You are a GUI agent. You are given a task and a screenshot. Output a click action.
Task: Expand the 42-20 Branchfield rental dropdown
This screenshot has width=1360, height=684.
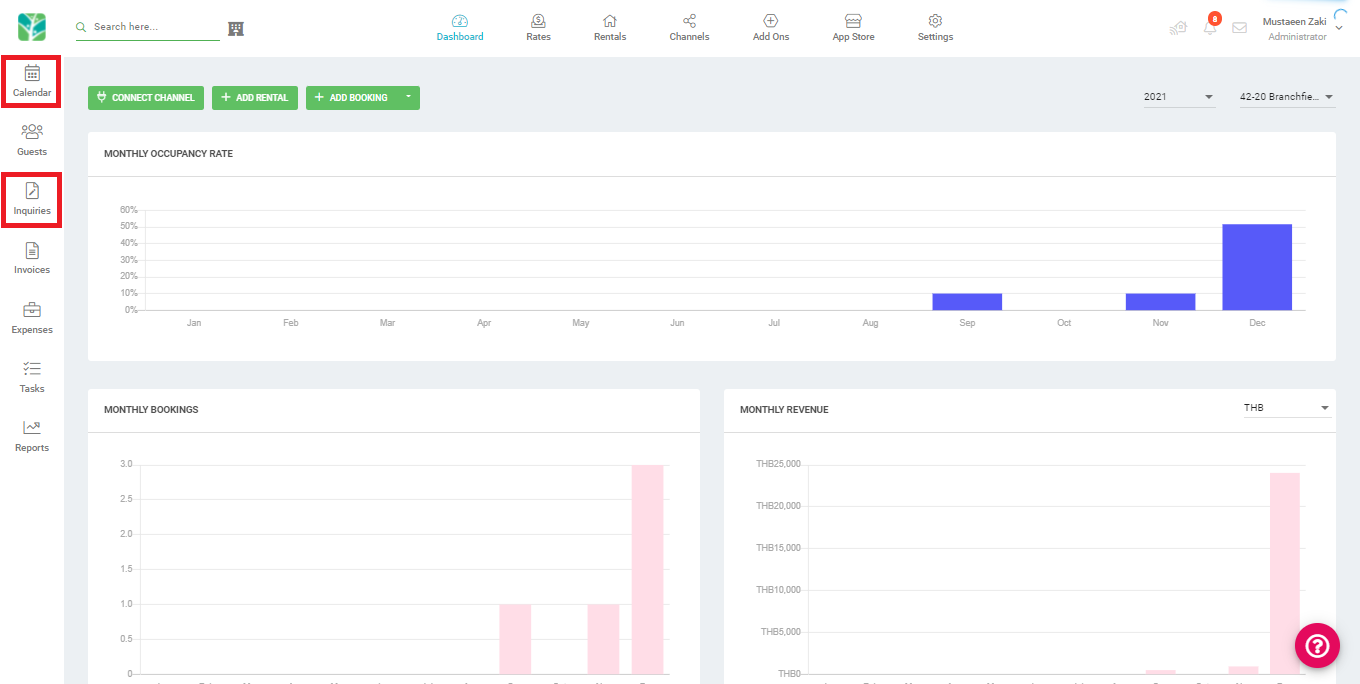click(x=1287, y=97)
